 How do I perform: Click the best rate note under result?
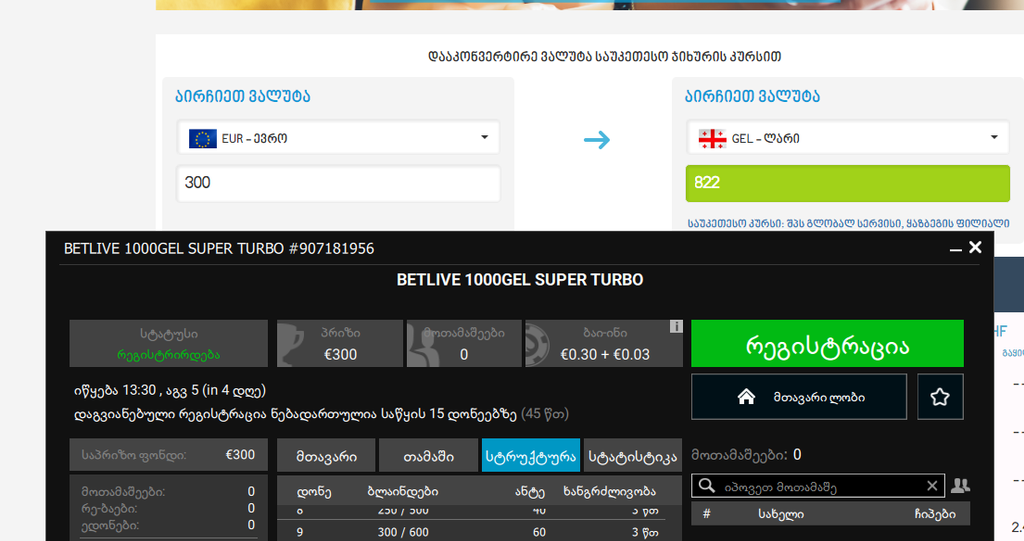(x=848, y=223)
